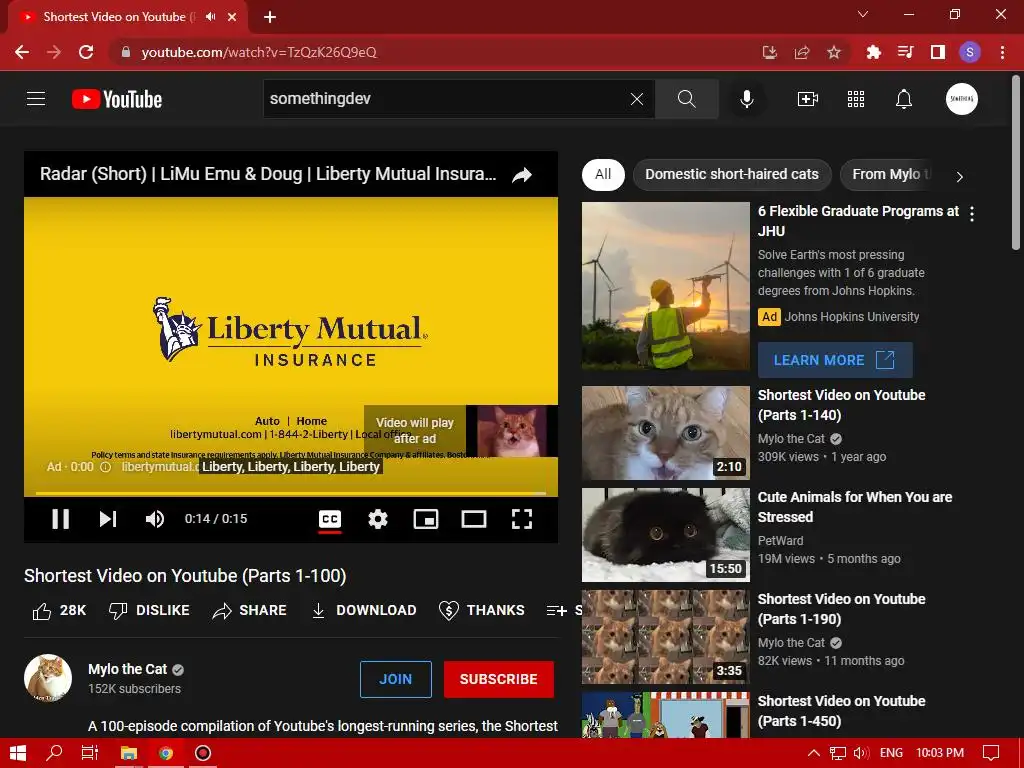Switch to theater mode
Viewport: 1024px width, 768px height.
473,519
